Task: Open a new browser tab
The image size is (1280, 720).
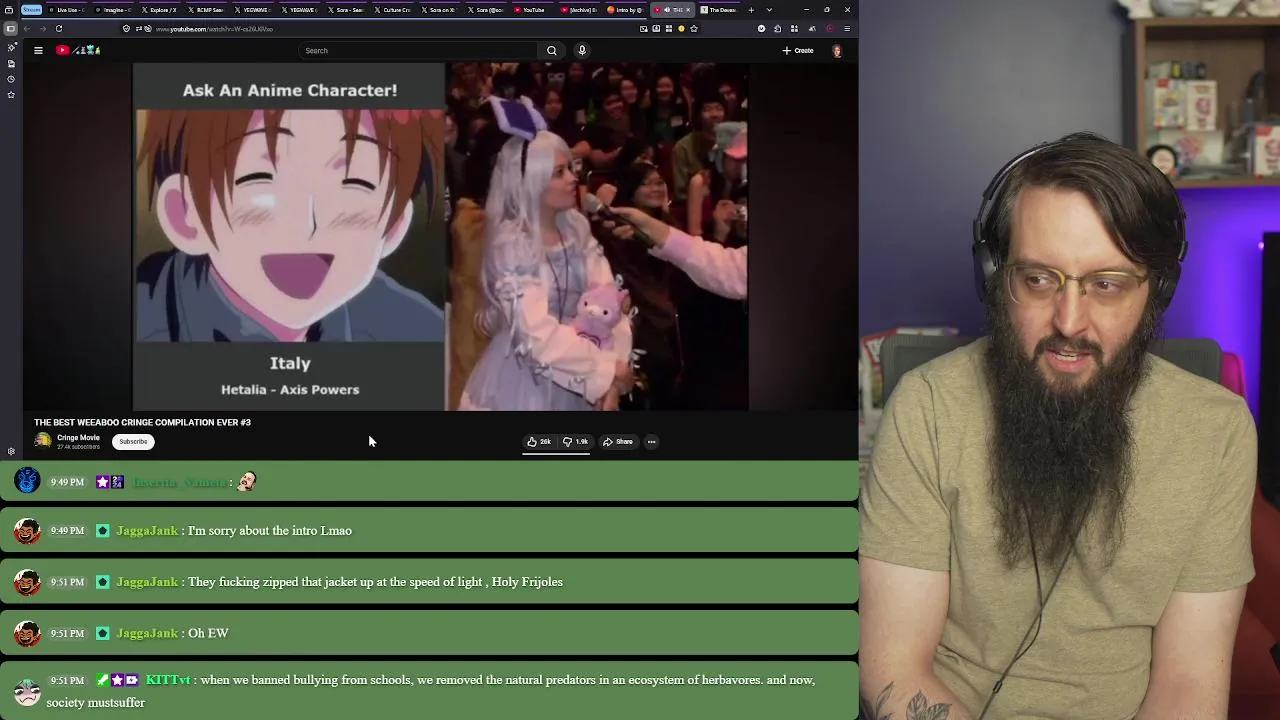Action: click(751, 10)
